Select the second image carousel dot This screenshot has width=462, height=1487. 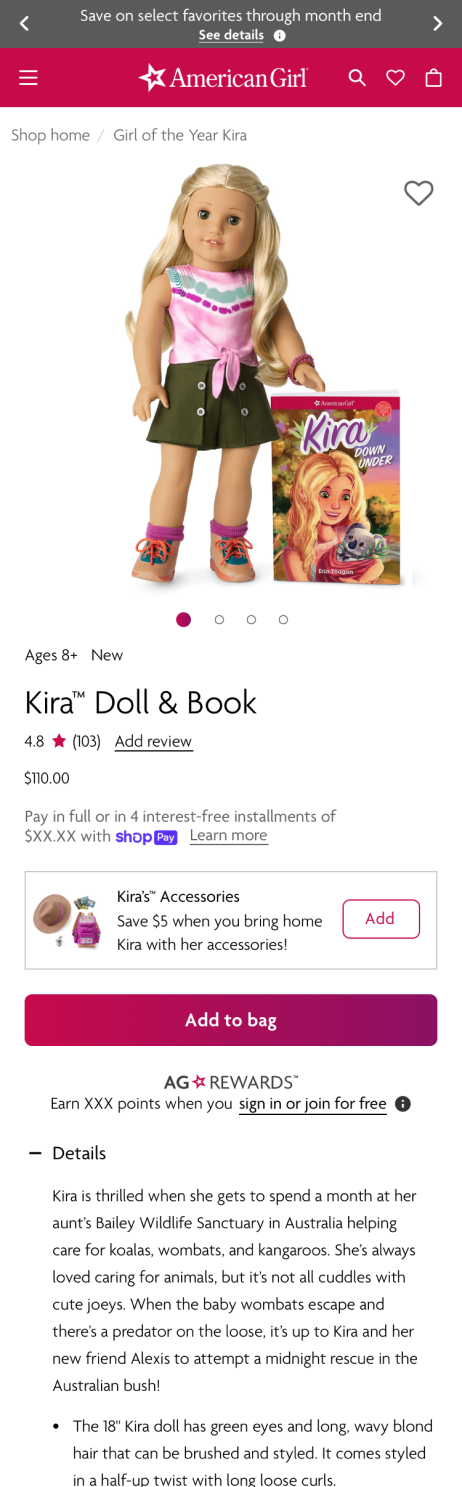pyautogui.click(x=219, y=620)
